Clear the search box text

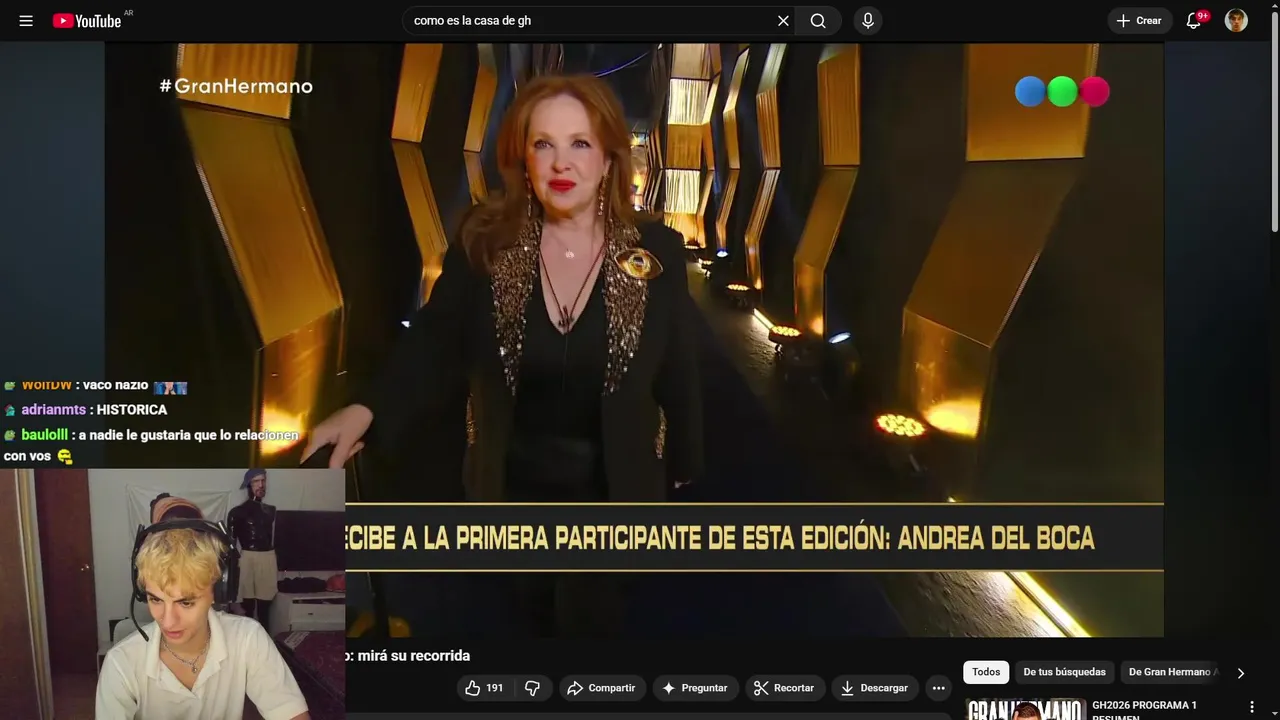[783, 21]
